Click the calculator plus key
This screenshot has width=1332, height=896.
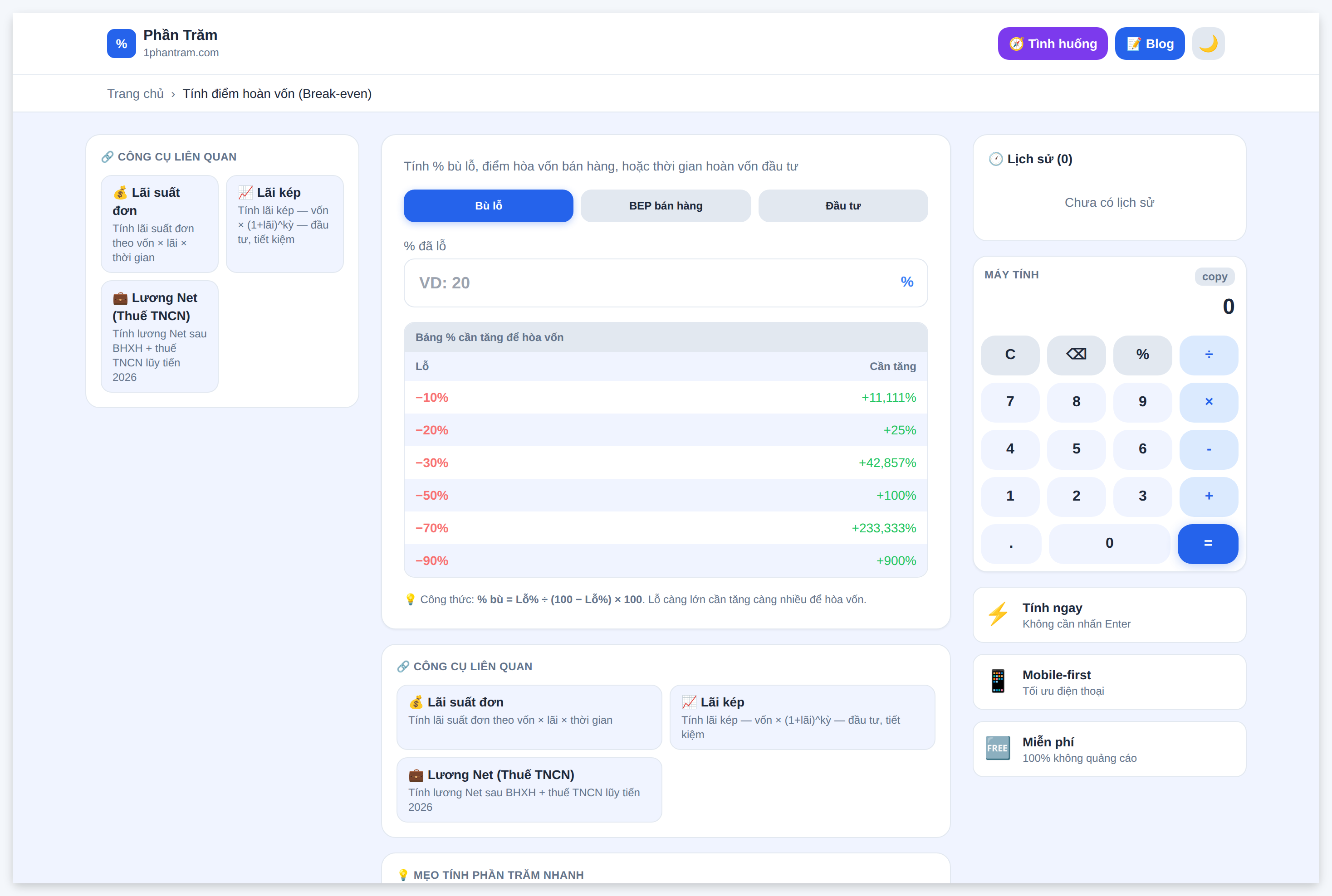pos(1209,497)
